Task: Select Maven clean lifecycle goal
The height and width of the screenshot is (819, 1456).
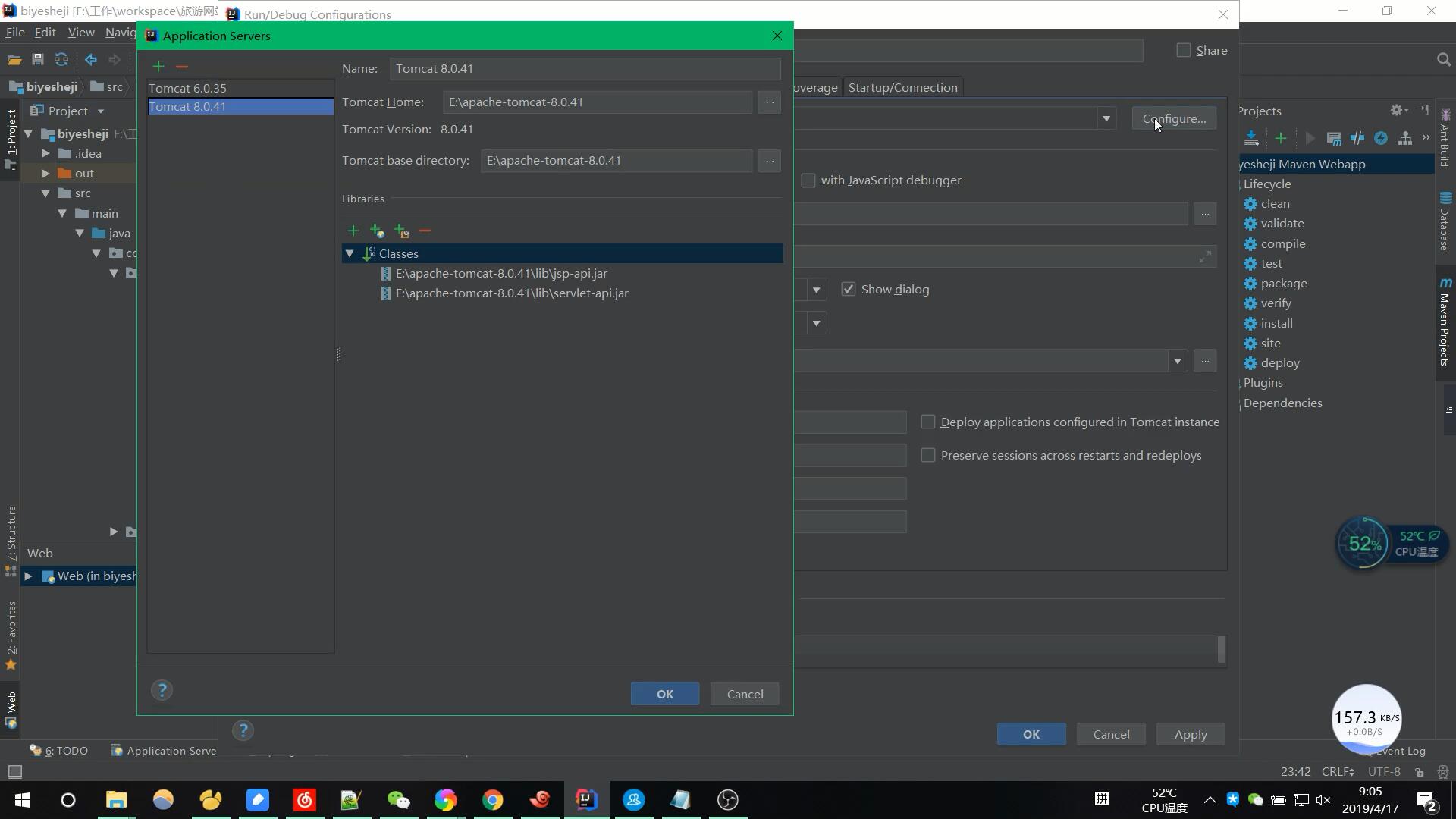Action: click(1275, 204)
